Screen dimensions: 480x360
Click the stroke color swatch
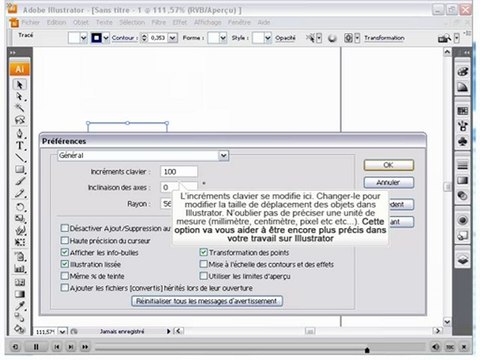point(96,38)
